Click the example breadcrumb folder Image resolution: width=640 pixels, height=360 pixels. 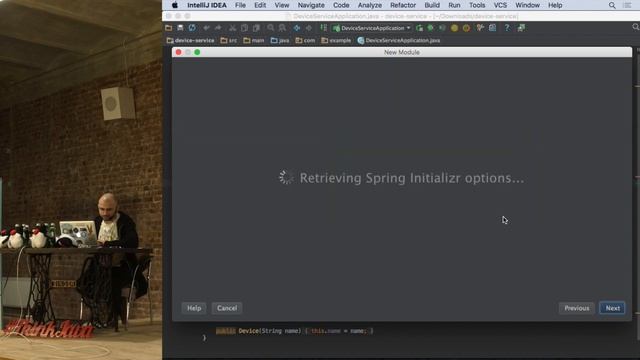tap(336, 40)
